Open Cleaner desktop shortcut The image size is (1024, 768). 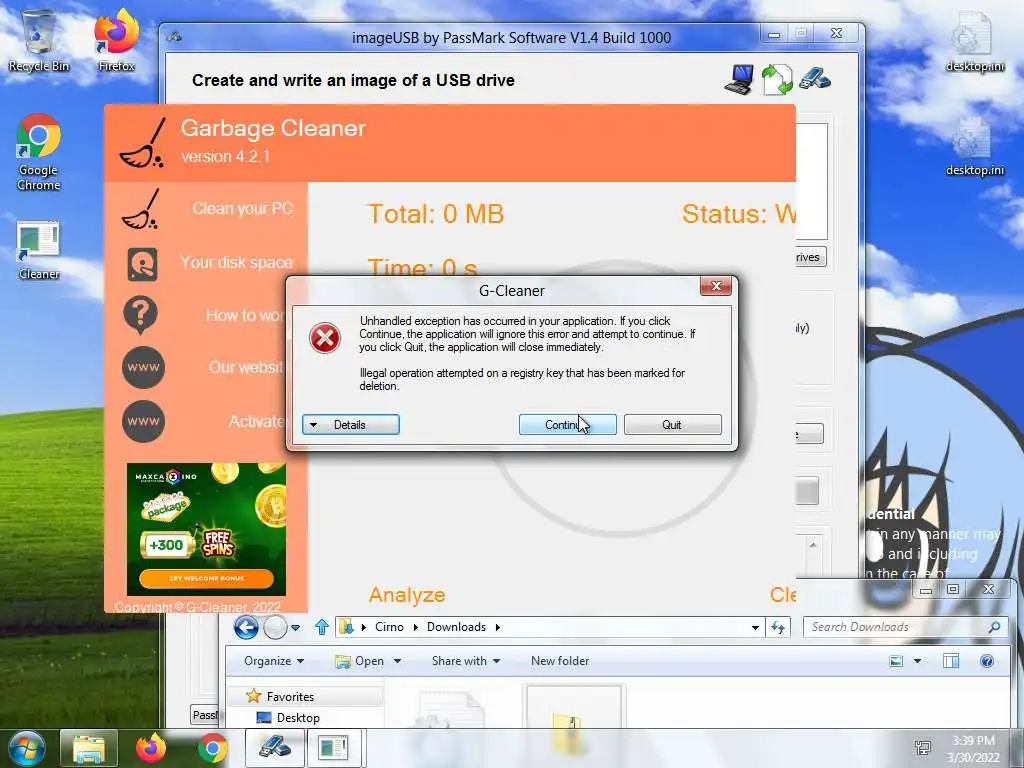pyautogui.click(x=39, y=251)
